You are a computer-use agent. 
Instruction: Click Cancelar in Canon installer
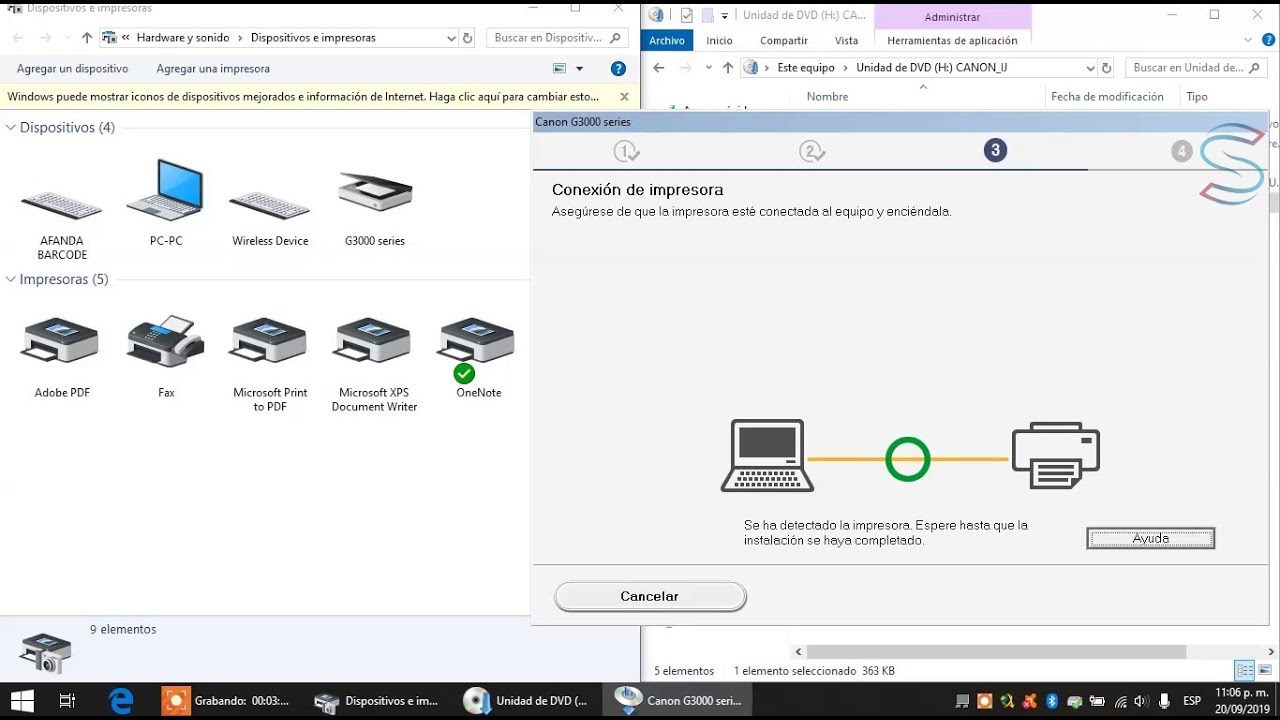tap(650, 596)
